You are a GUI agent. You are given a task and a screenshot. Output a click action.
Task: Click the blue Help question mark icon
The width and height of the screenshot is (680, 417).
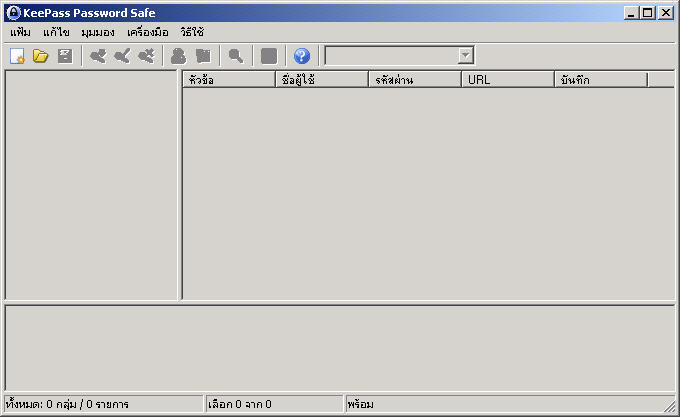tap(302, 56)
